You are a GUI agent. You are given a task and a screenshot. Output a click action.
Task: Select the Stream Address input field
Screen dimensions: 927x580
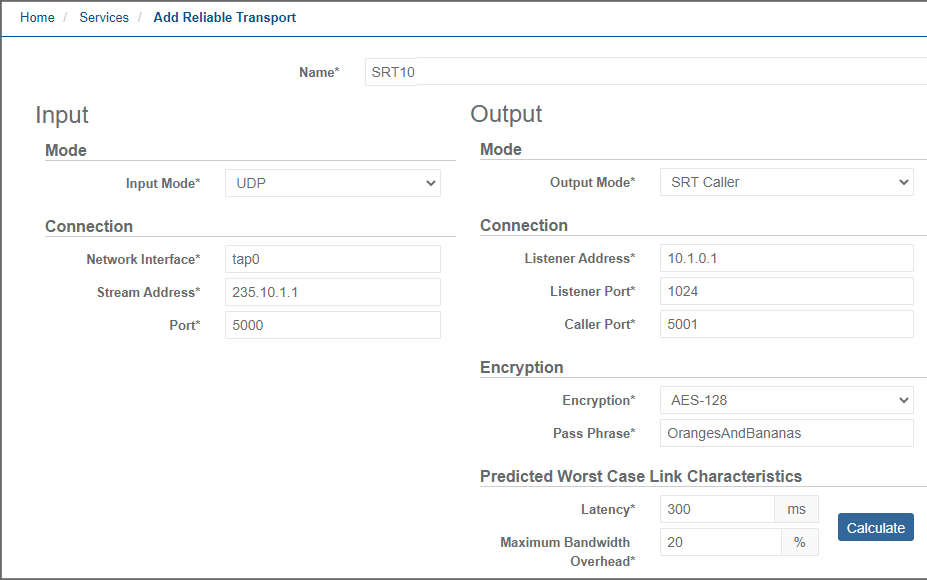click(332, 292)
